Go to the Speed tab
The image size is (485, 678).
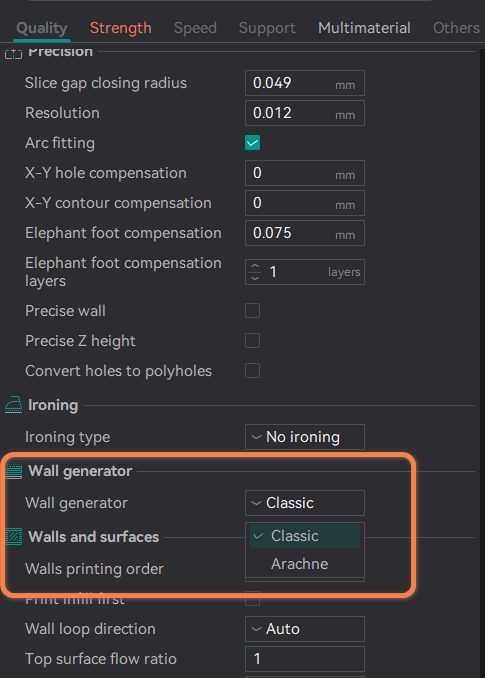pos(195,28)
